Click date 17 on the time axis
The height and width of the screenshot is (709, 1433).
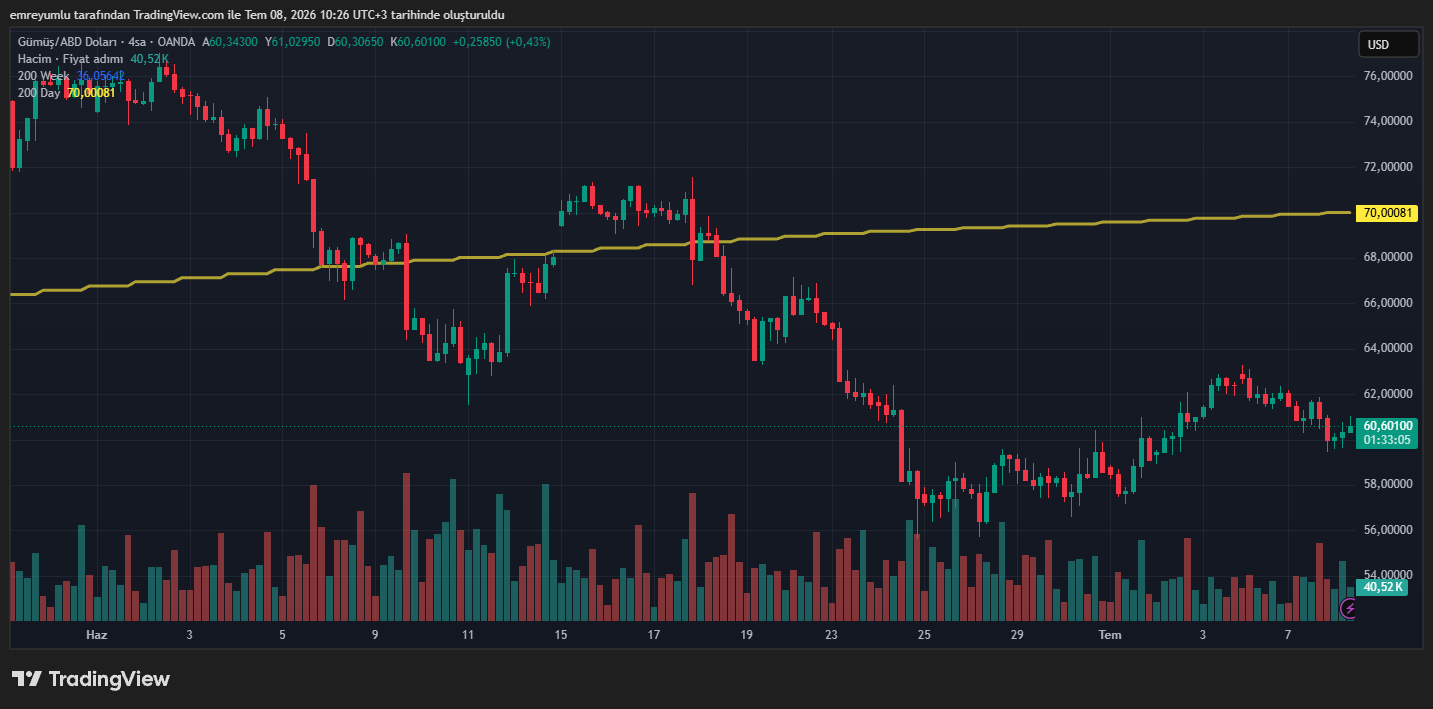point(654,635)
